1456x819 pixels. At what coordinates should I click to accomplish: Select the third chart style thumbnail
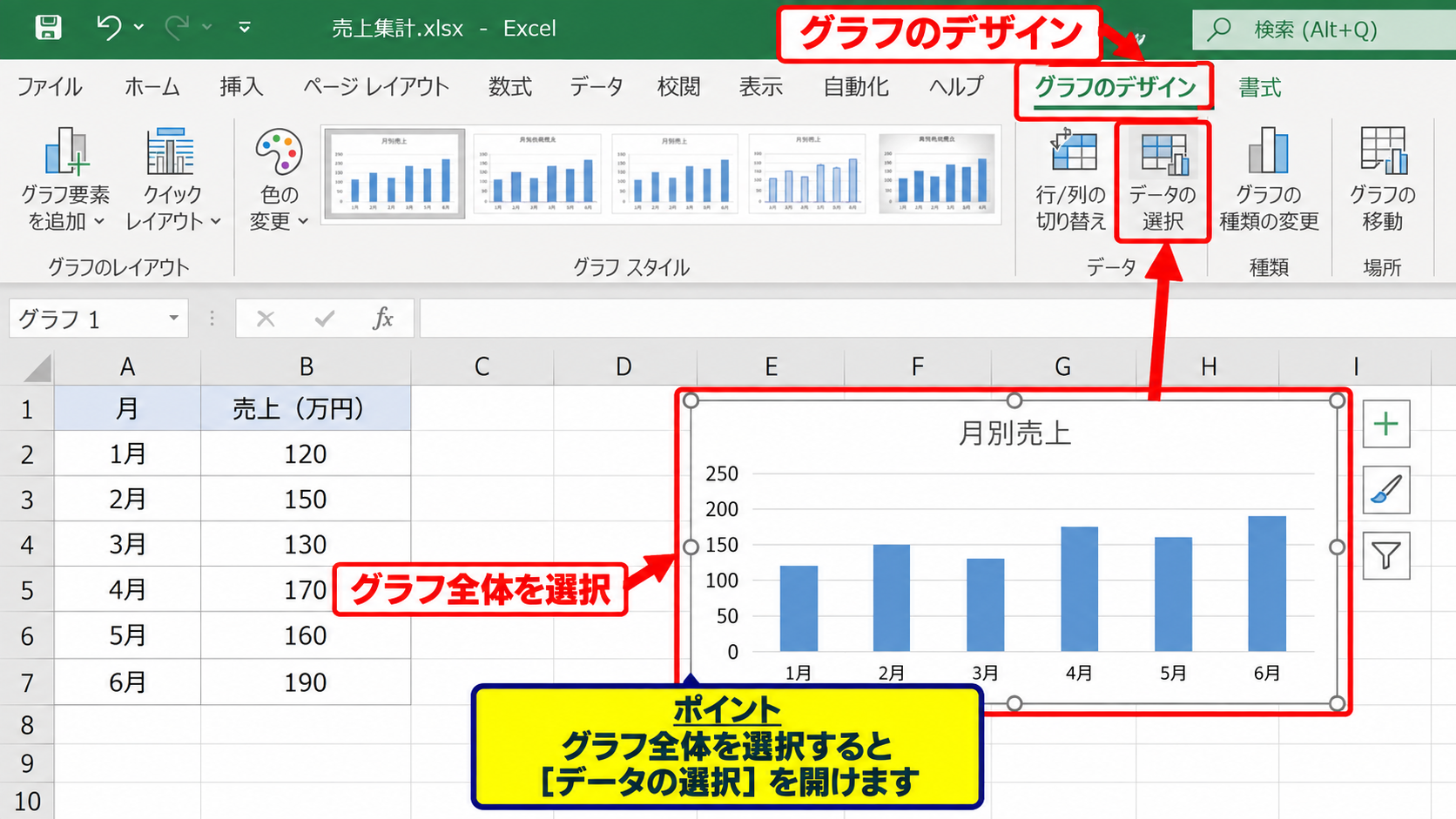pyautogui.click(x=674, y=173)
